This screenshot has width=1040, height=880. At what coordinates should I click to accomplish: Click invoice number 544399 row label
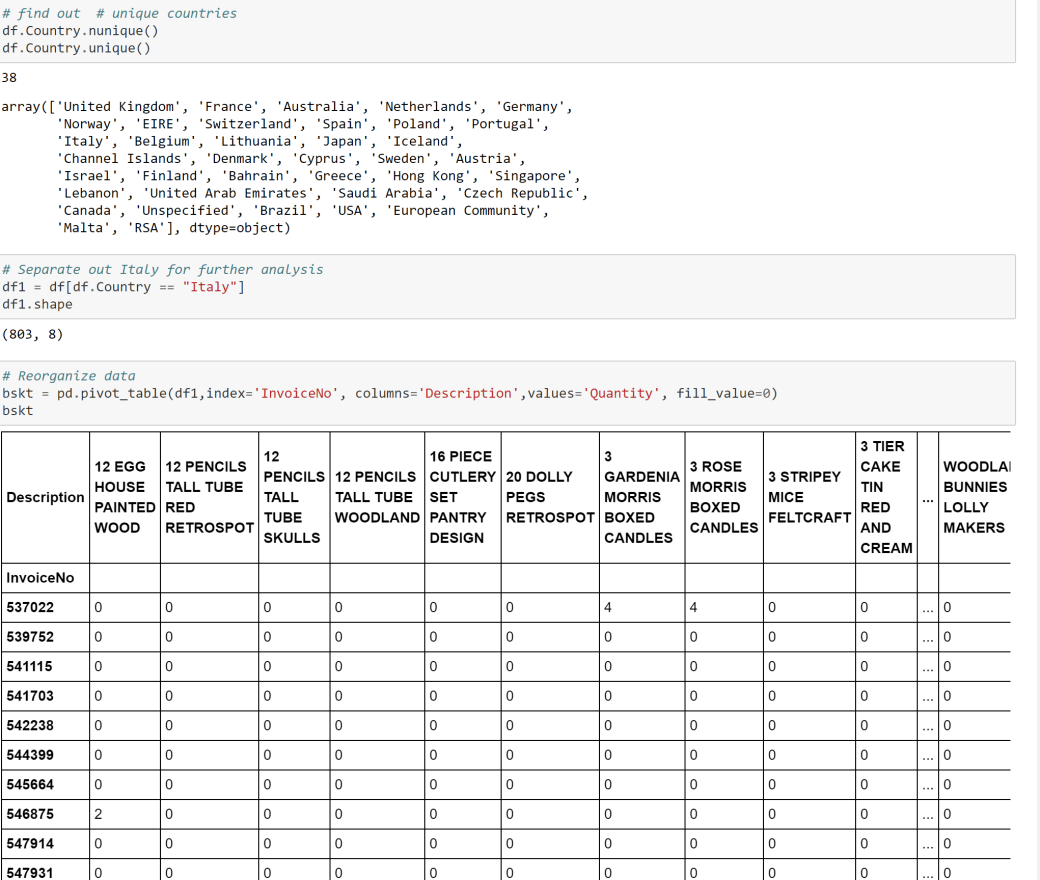tap(30, 755)
